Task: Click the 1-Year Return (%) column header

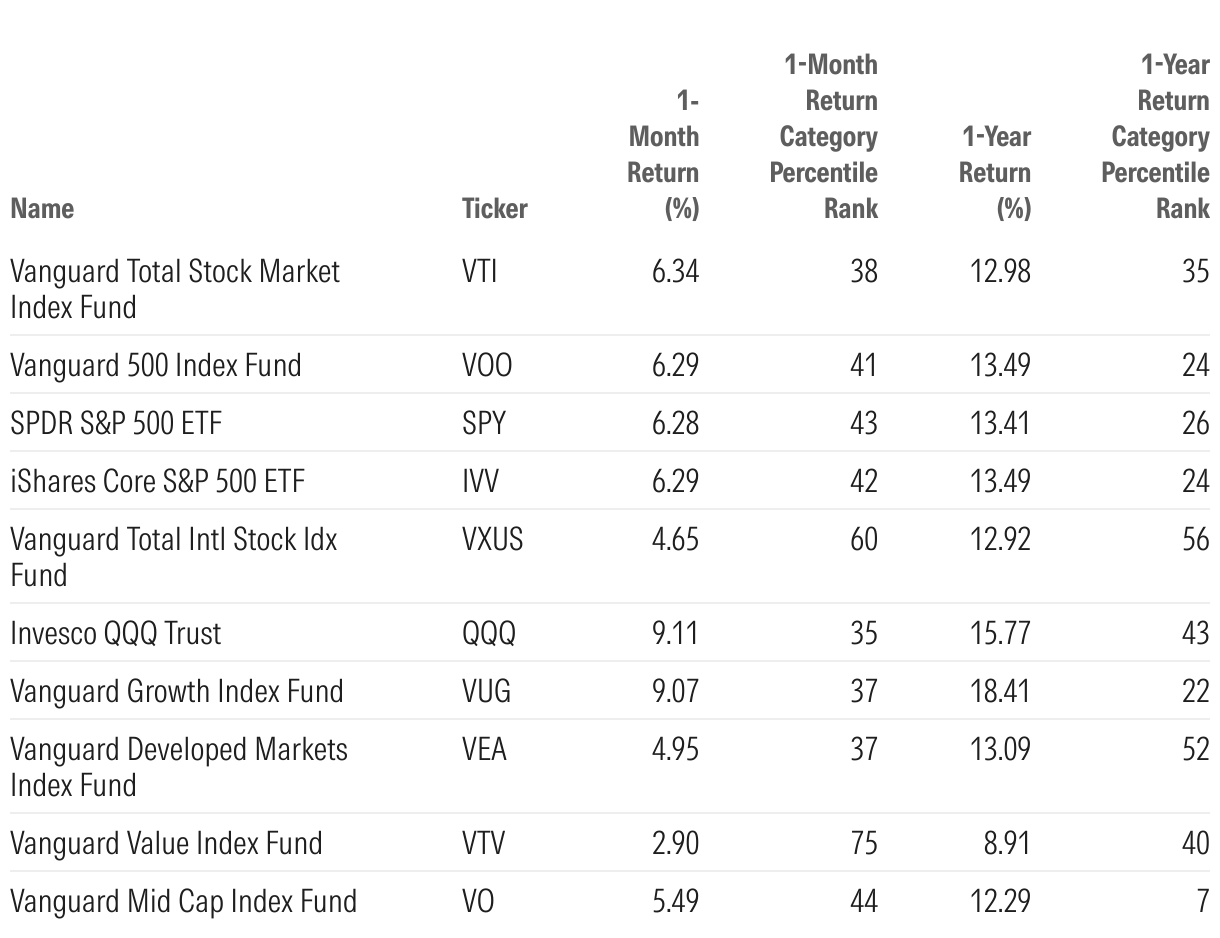Action: (995, 172)
